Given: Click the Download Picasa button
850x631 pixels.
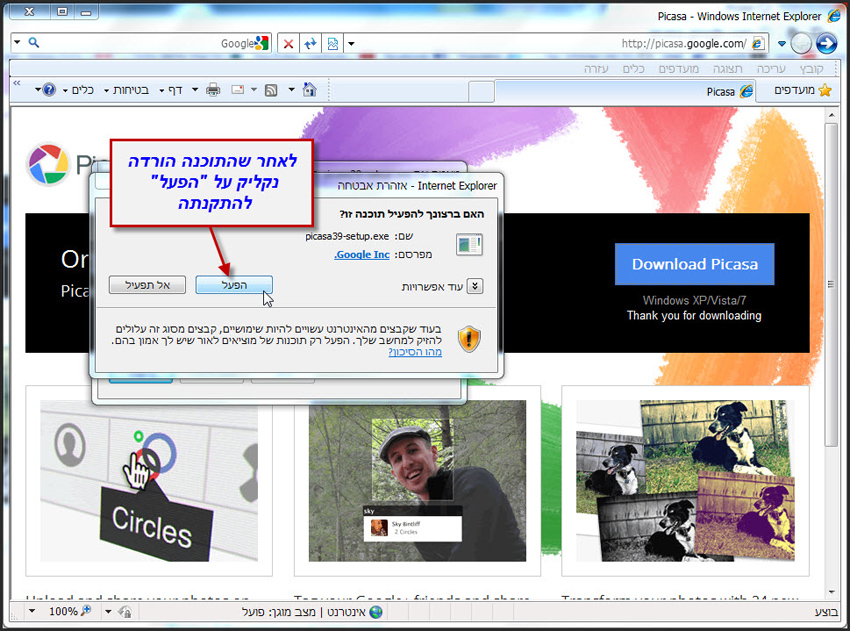Looking at the screenshot, I should click(x=694, y=264).
